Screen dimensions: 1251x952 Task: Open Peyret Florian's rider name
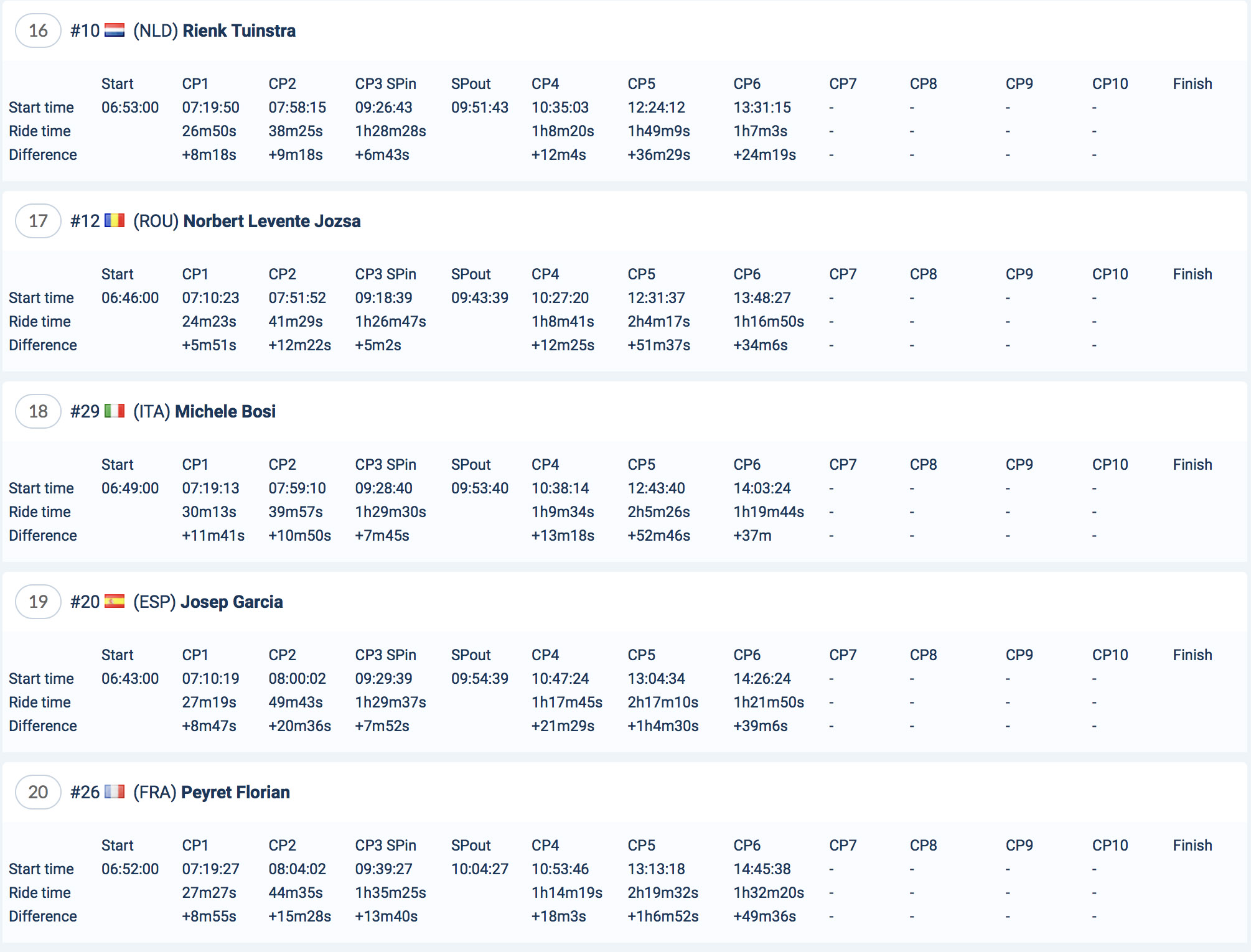(235, 792)
